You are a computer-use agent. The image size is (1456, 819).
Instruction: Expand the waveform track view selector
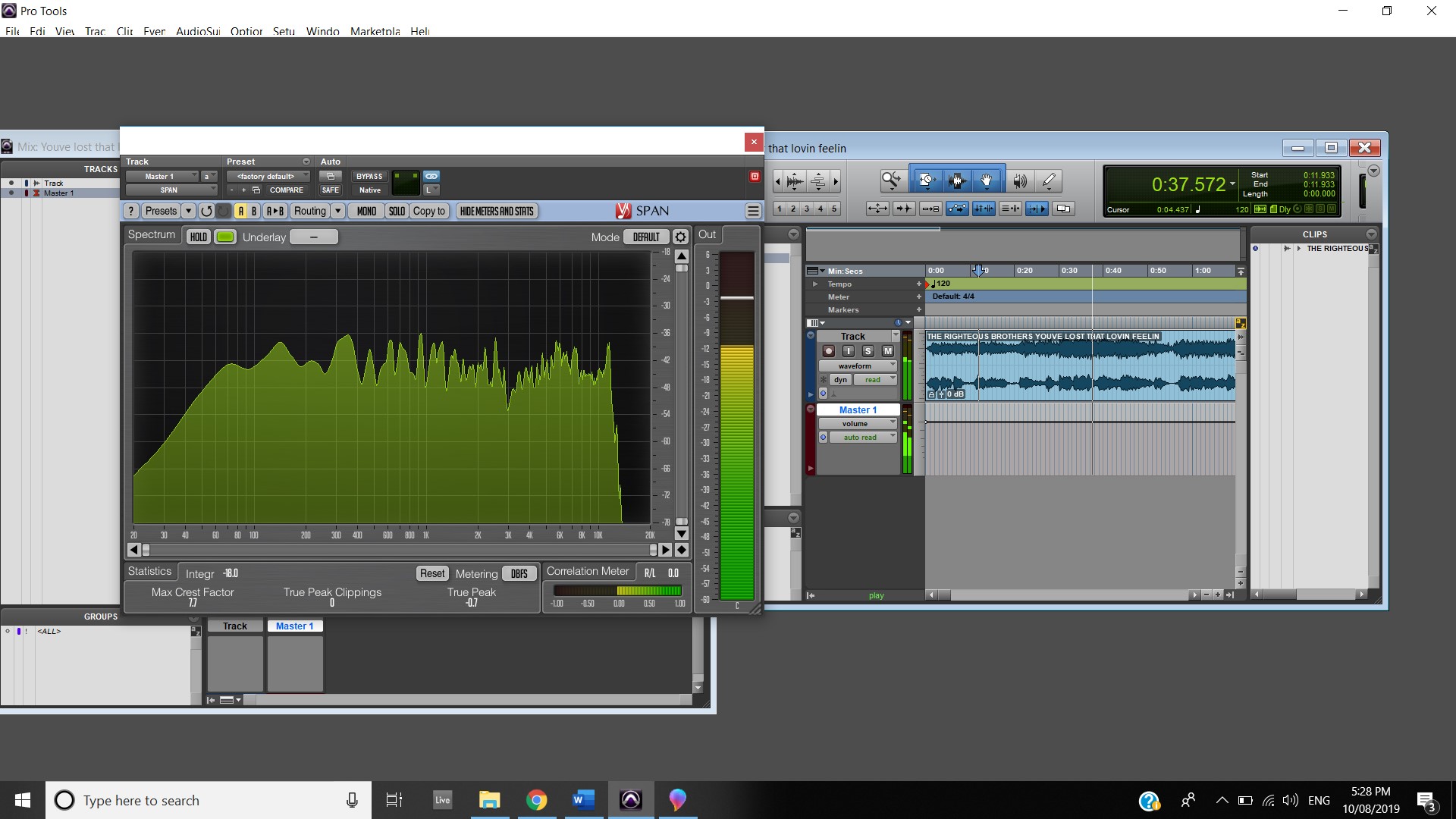(857, 366)
